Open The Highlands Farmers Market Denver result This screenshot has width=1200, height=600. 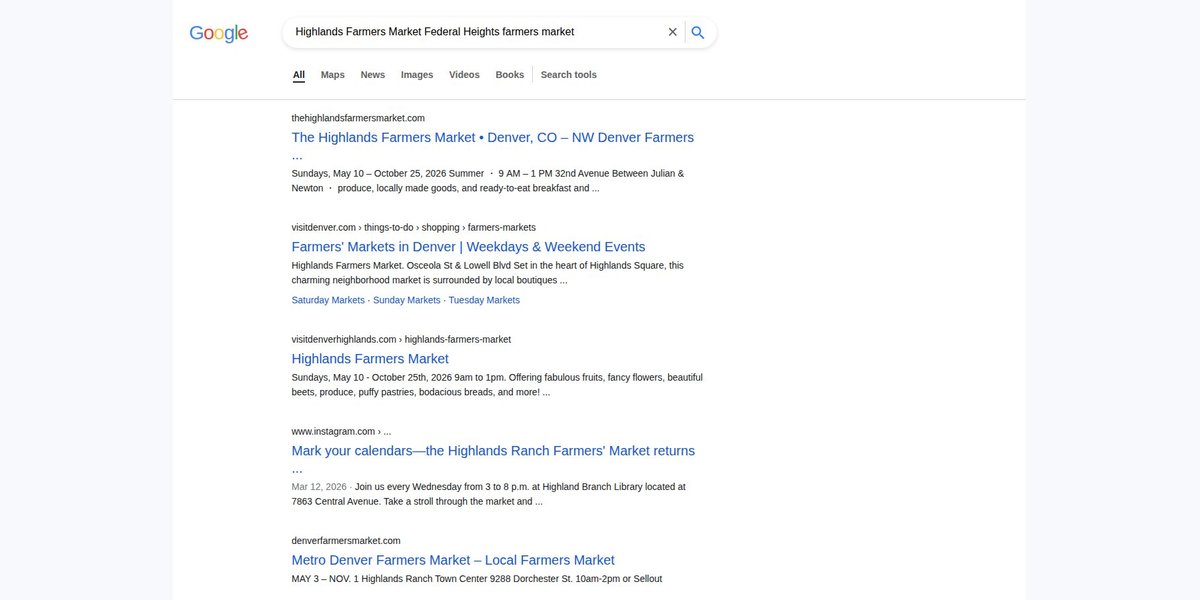coord(493,146)
